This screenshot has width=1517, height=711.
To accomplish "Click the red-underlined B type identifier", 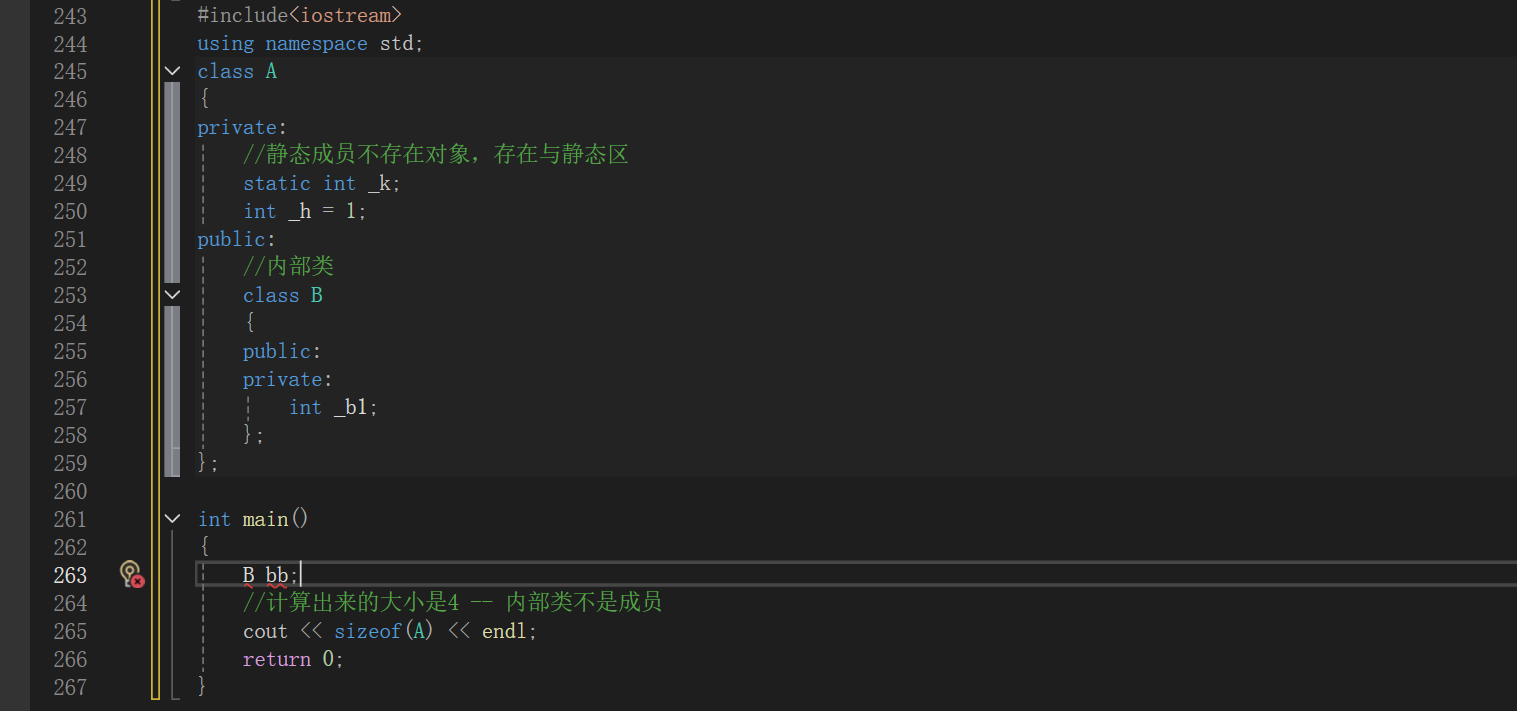I will point(248,575).
